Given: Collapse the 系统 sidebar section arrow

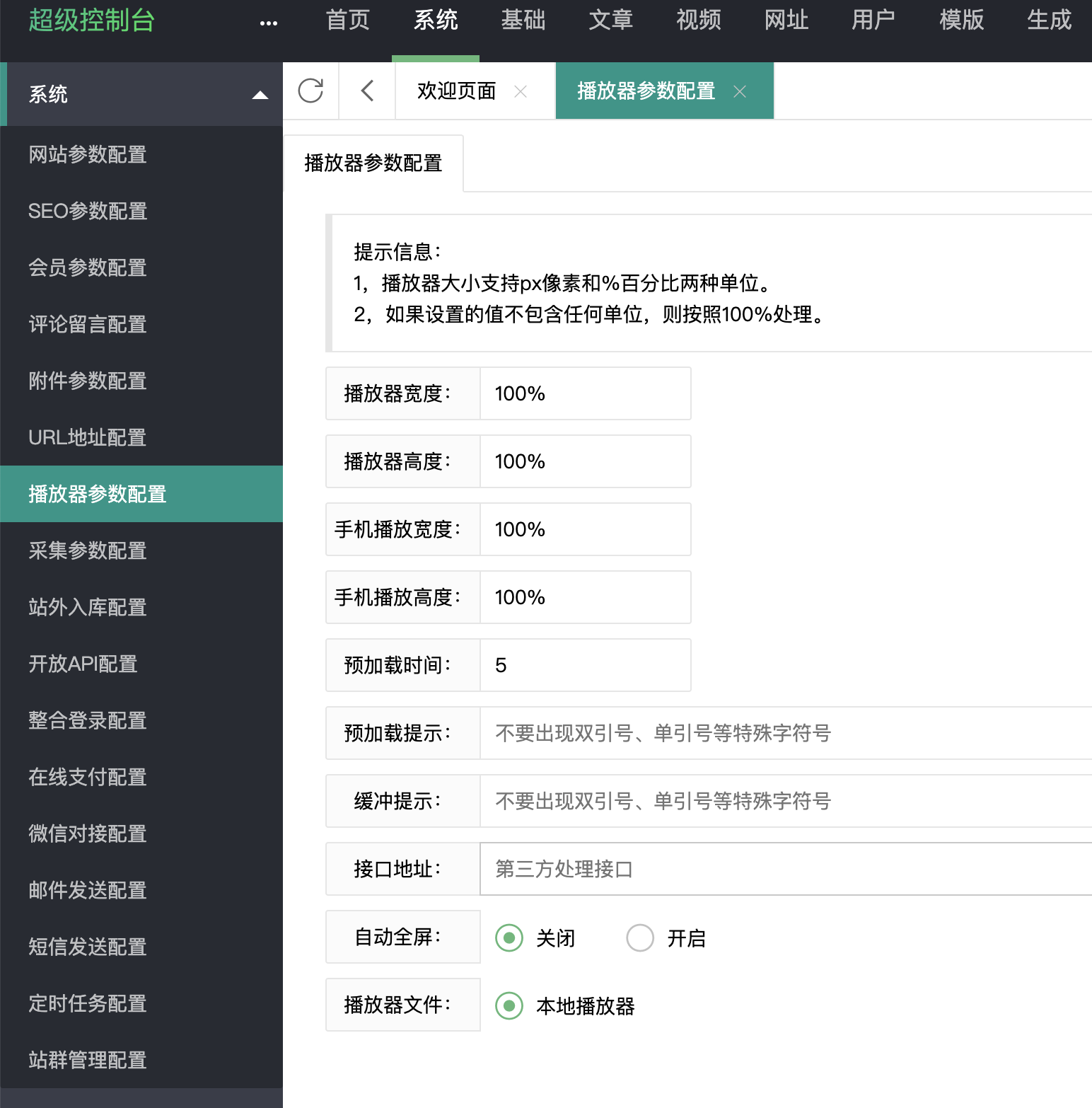Looking at the screenshot, I should point(260,95).
